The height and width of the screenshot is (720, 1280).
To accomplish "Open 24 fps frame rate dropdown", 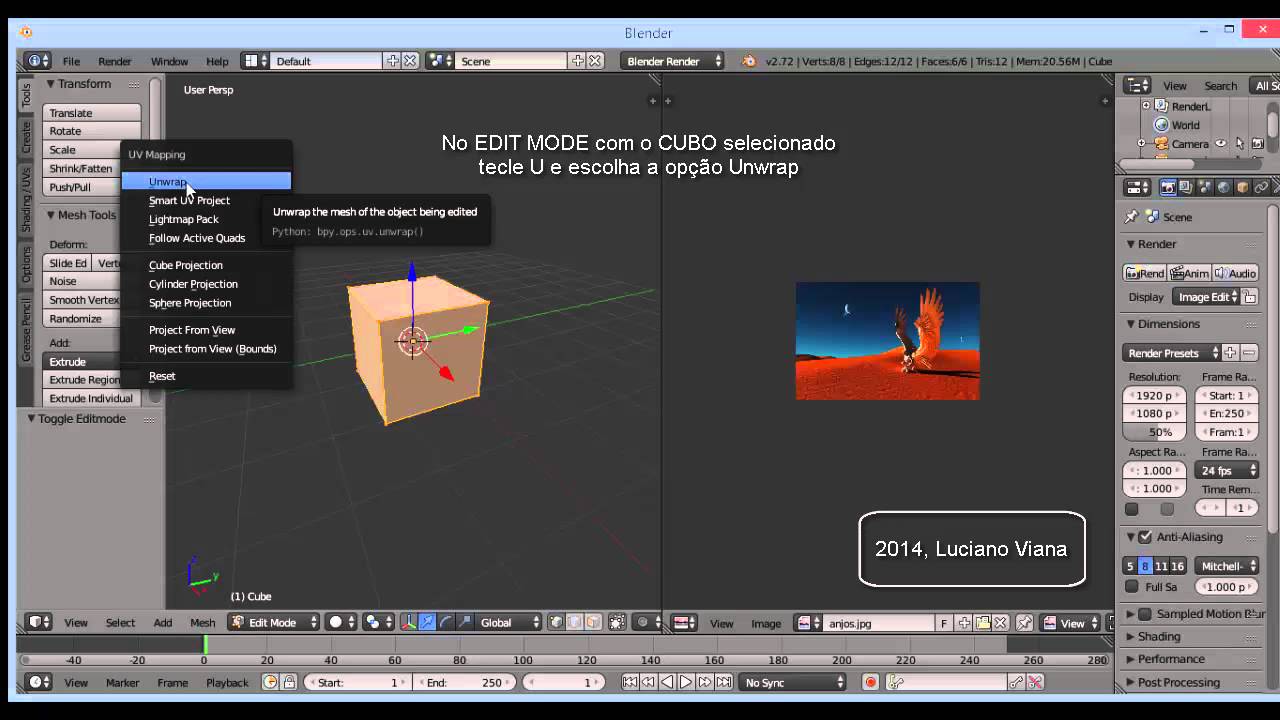I will click(x=1227, y=470).
